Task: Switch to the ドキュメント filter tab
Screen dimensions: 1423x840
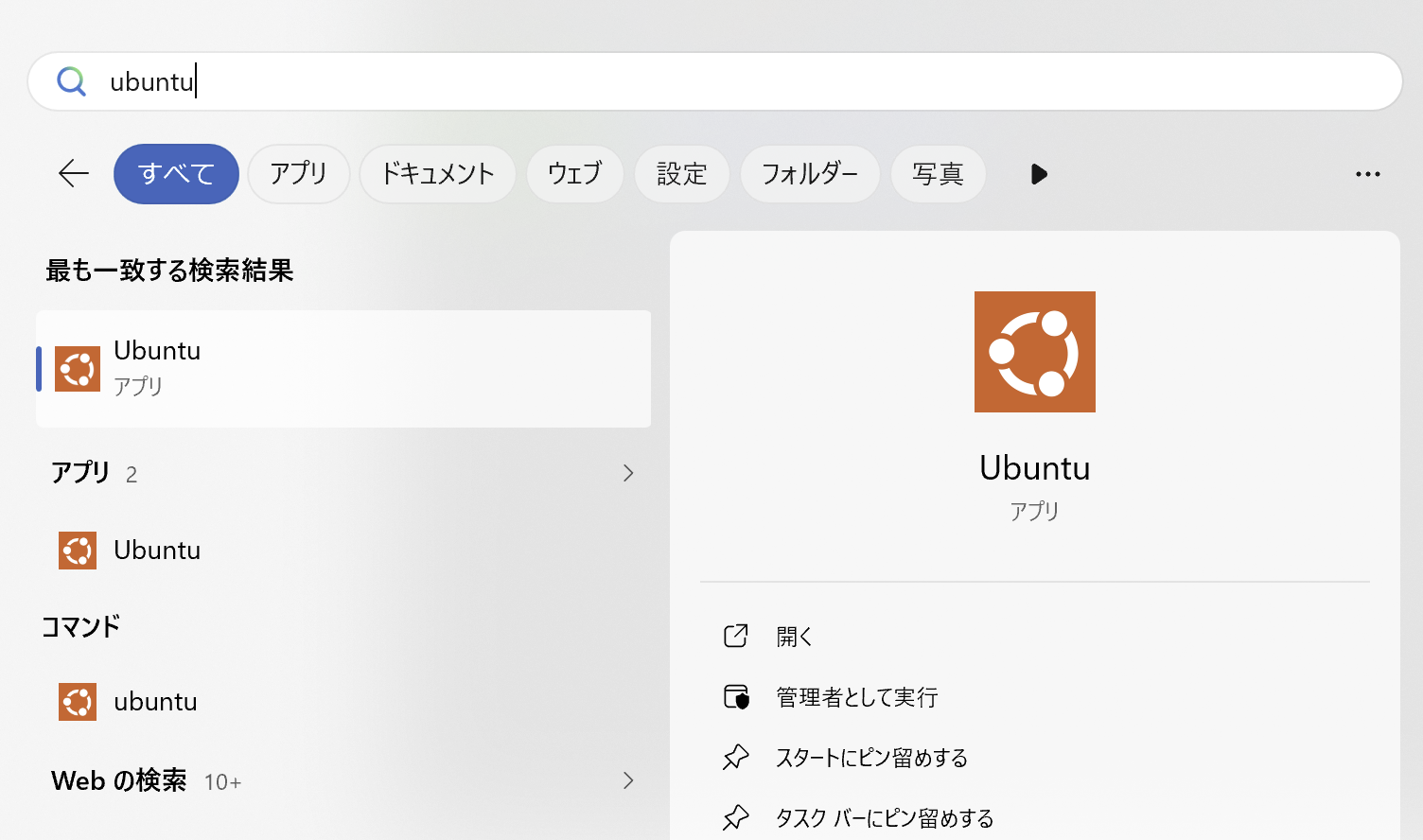Action: pyautogui.click(x=437, y=174)
